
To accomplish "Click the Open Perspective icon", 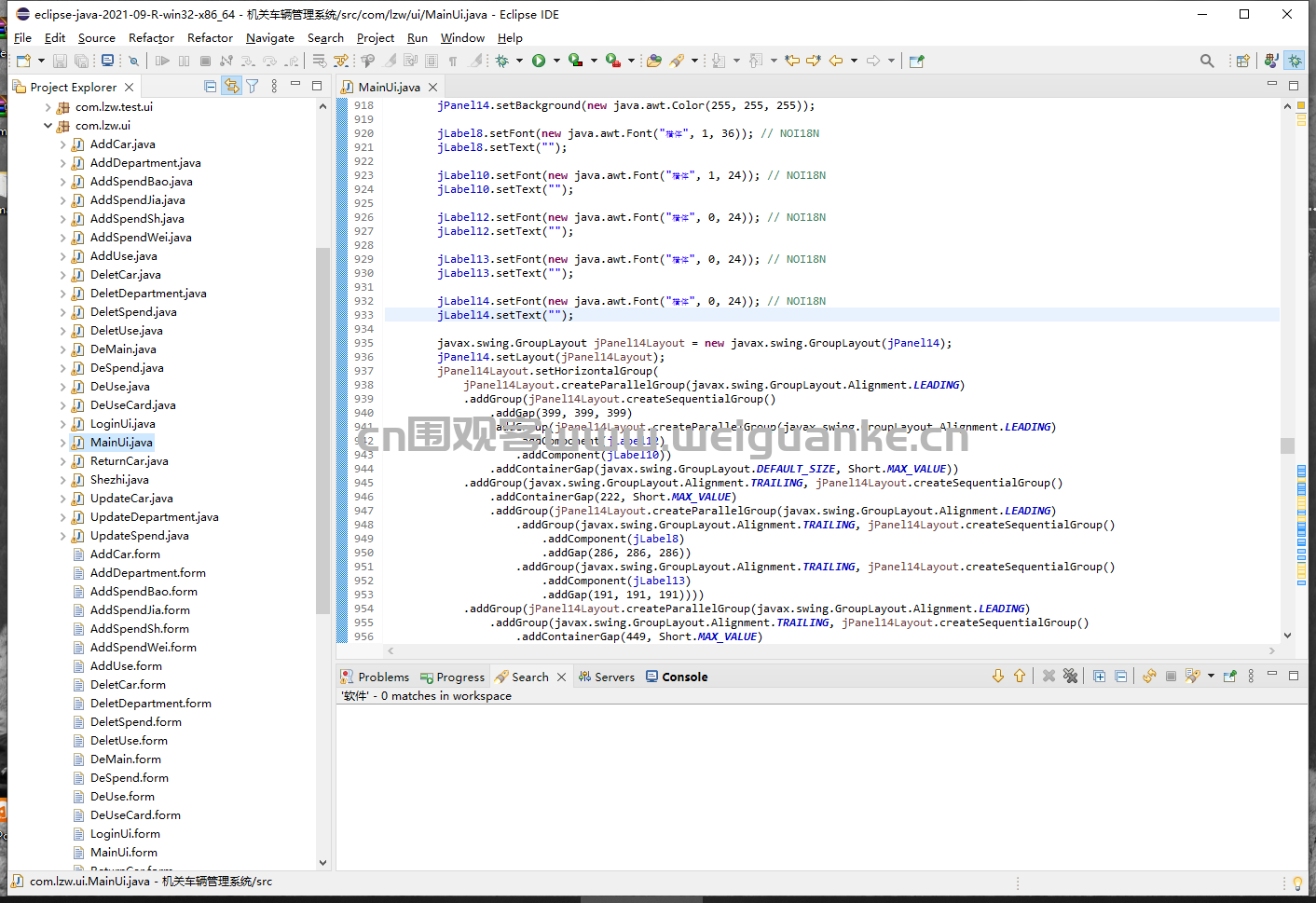I will point(1242,61).
